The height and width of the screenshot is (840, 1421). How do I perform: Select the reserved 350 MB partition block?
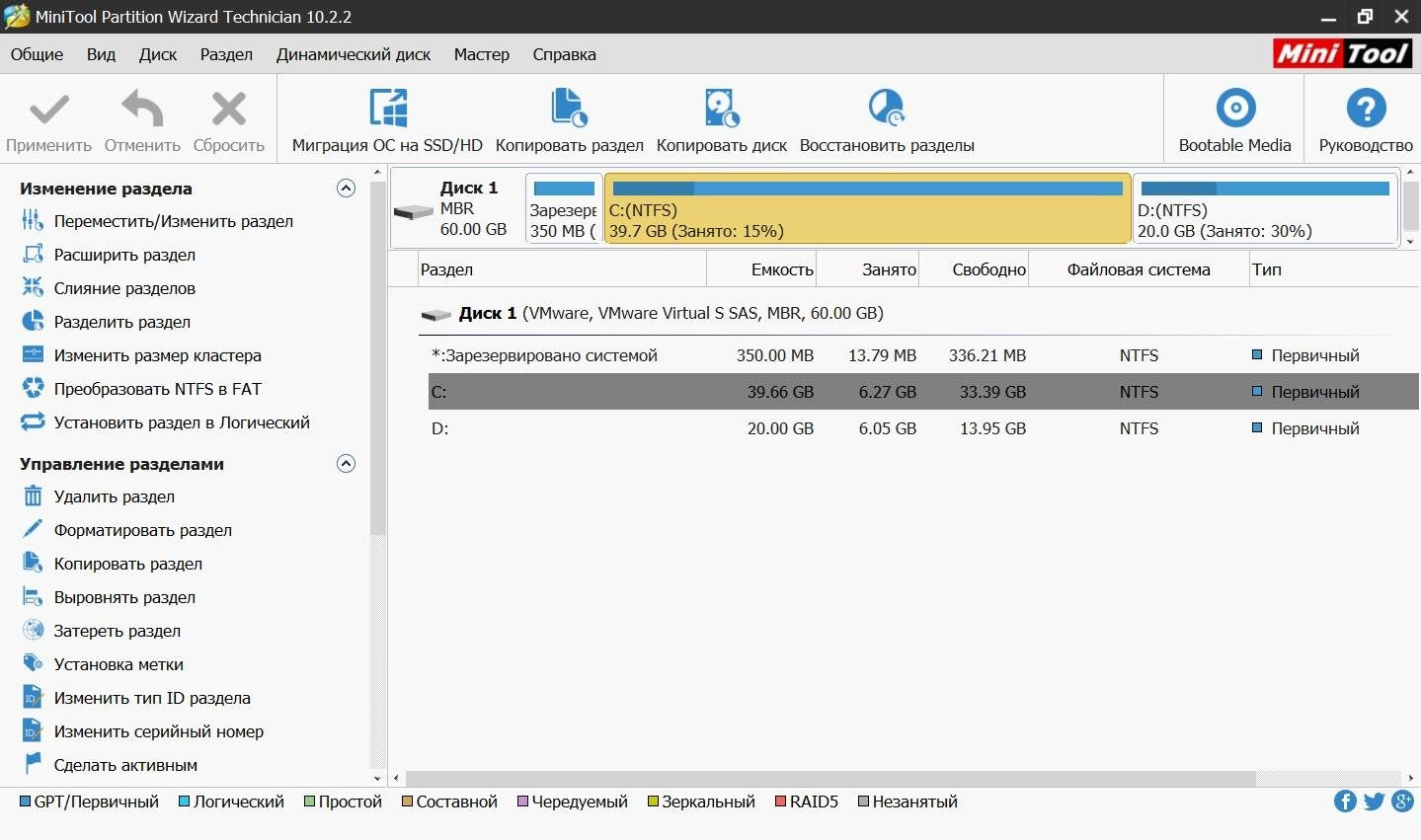(x=564, y=208)
